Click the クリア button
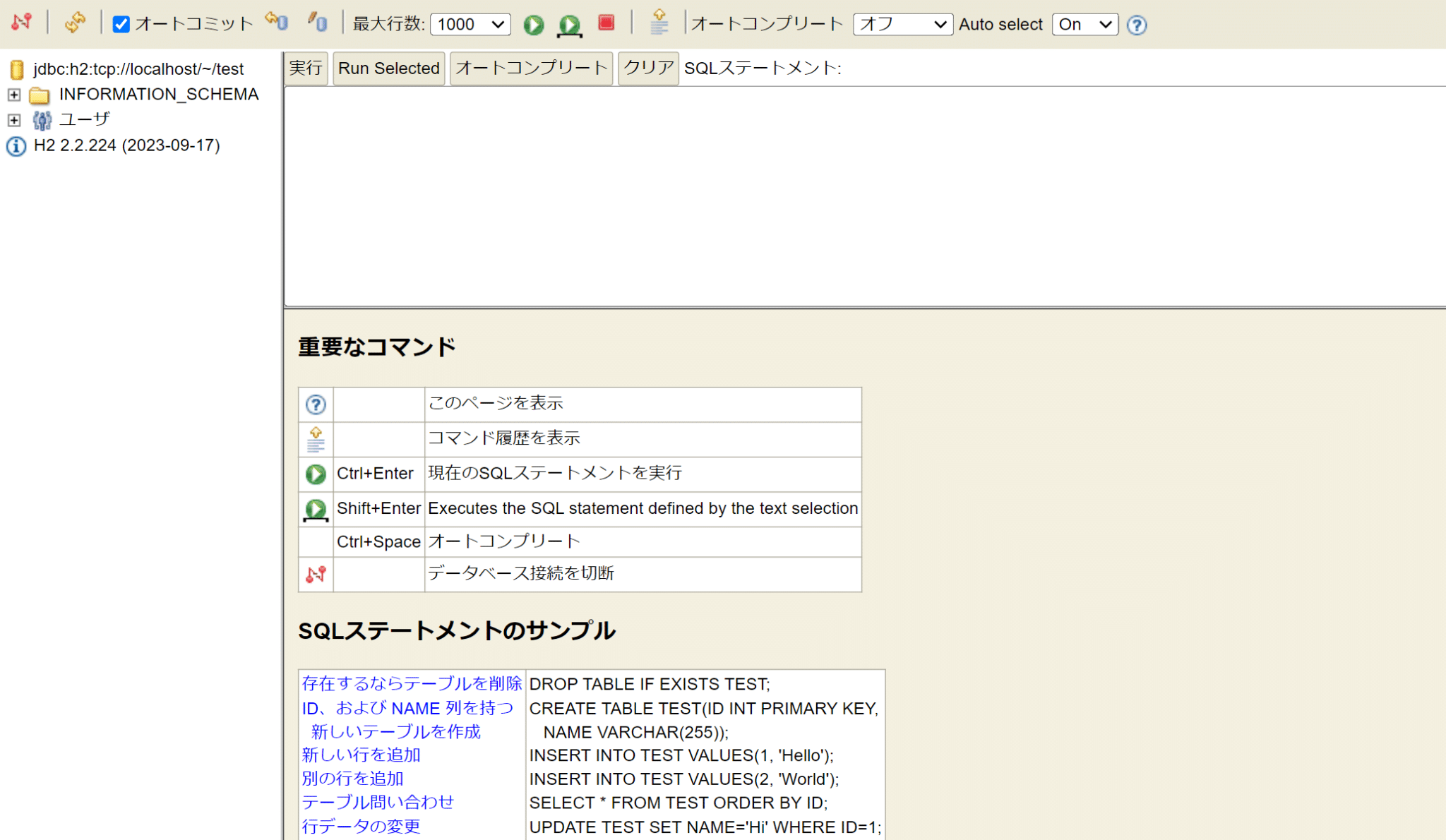The height and width of the screenshot is (840, 1446). [647, 68]
